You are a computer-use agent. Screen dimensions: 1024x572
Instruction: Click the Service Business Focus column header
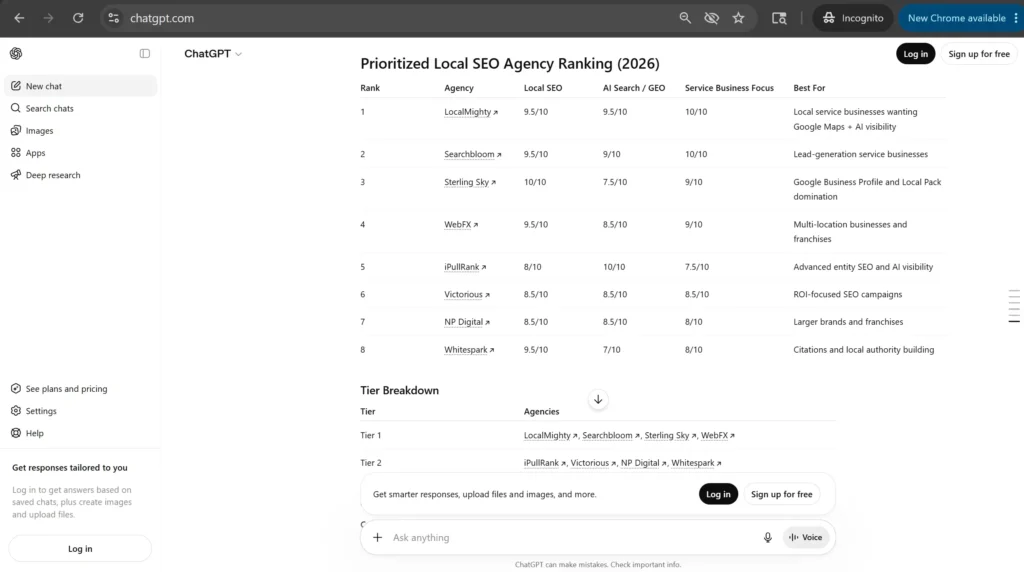[x=729, y=88]
